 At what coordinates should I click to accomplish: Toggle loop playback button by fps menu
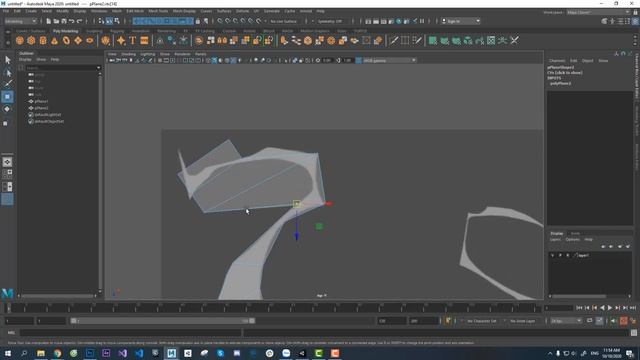pos(589,321)
